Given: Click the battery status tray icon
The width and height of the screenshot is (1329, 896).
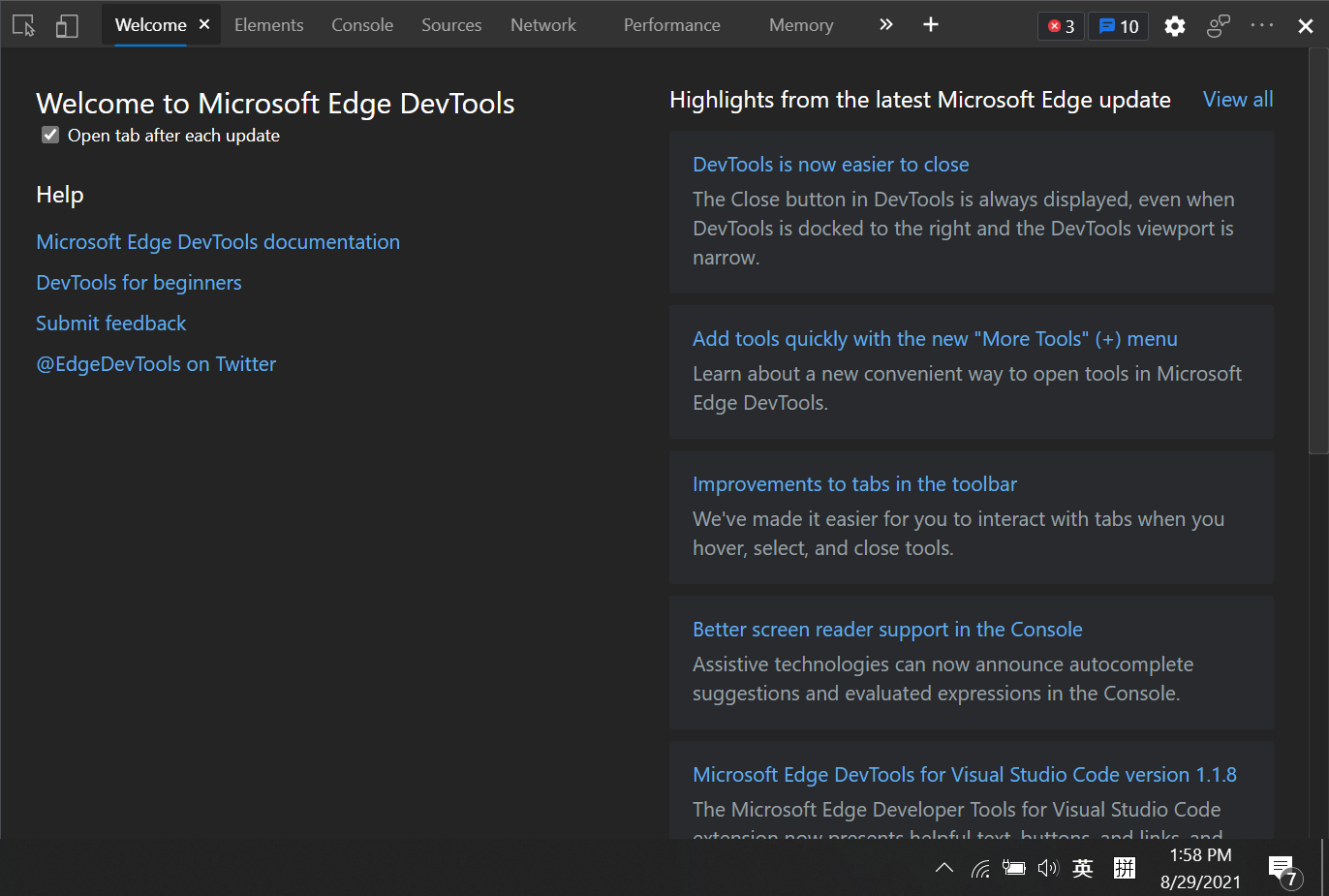Looking at the screenshot, I should [x=1014, y=868].
